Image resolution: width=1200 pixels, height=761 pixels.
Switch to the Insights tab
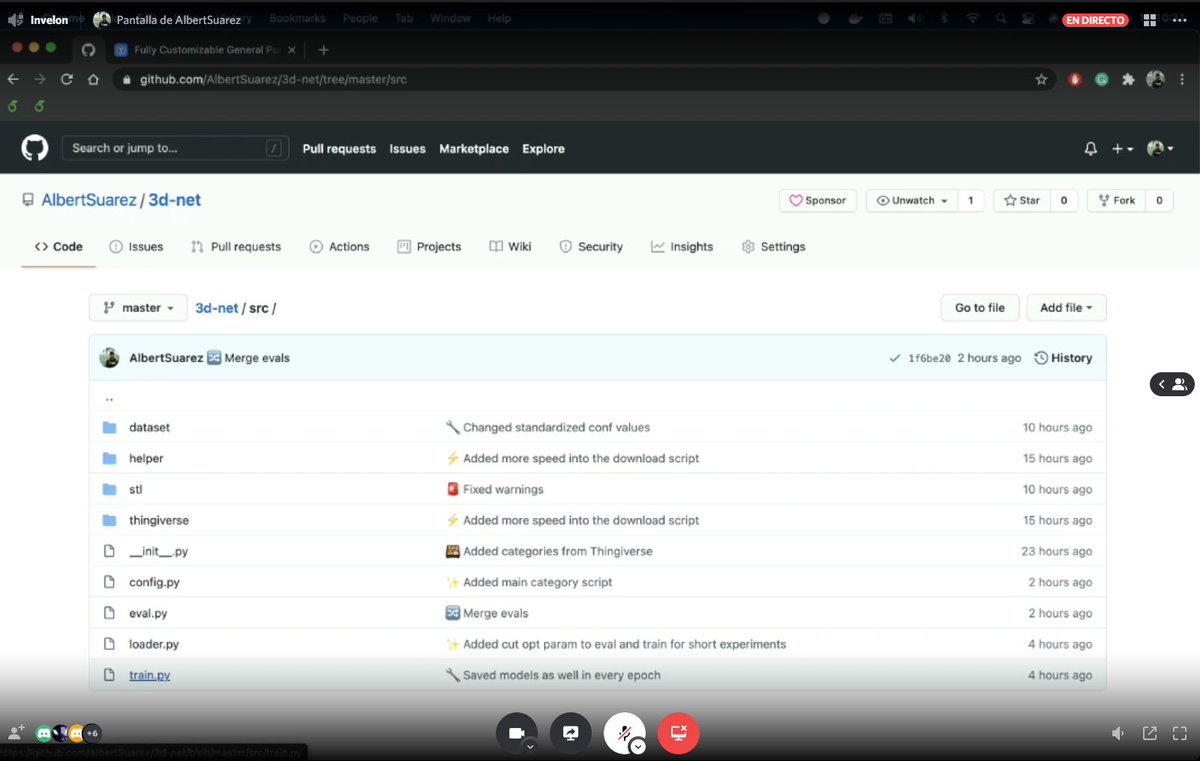pos(682,247)
